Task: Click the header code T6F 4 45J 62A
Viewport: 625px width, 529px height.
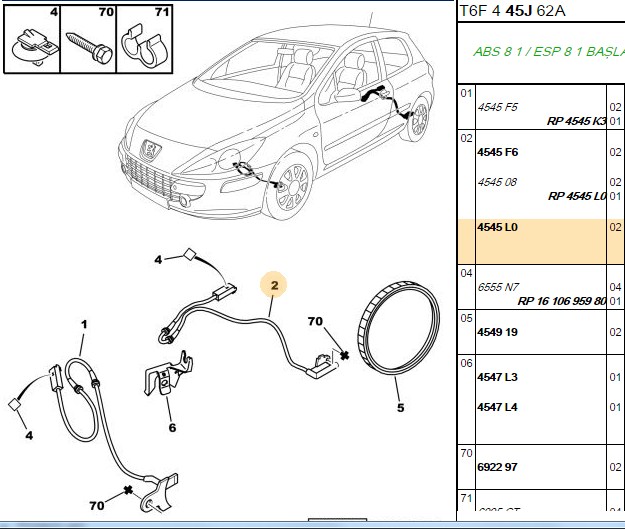Action: 513,11
